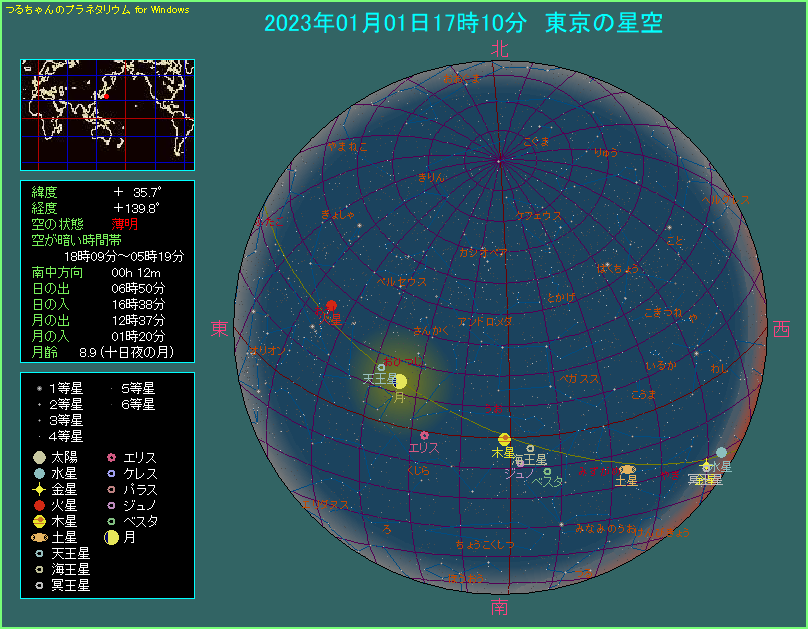Click the red 薄明 sky-state value

point(125,224)
